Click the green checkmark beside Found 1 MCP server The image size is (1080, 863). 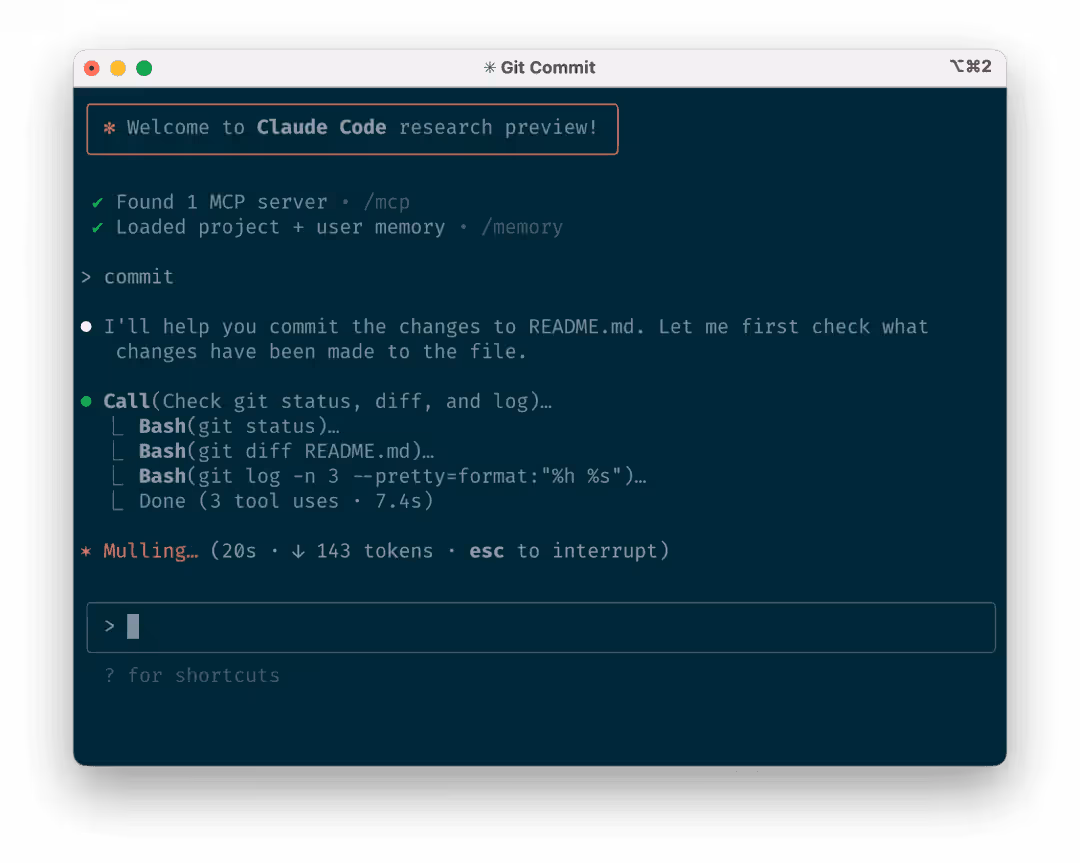coord(97,202)
